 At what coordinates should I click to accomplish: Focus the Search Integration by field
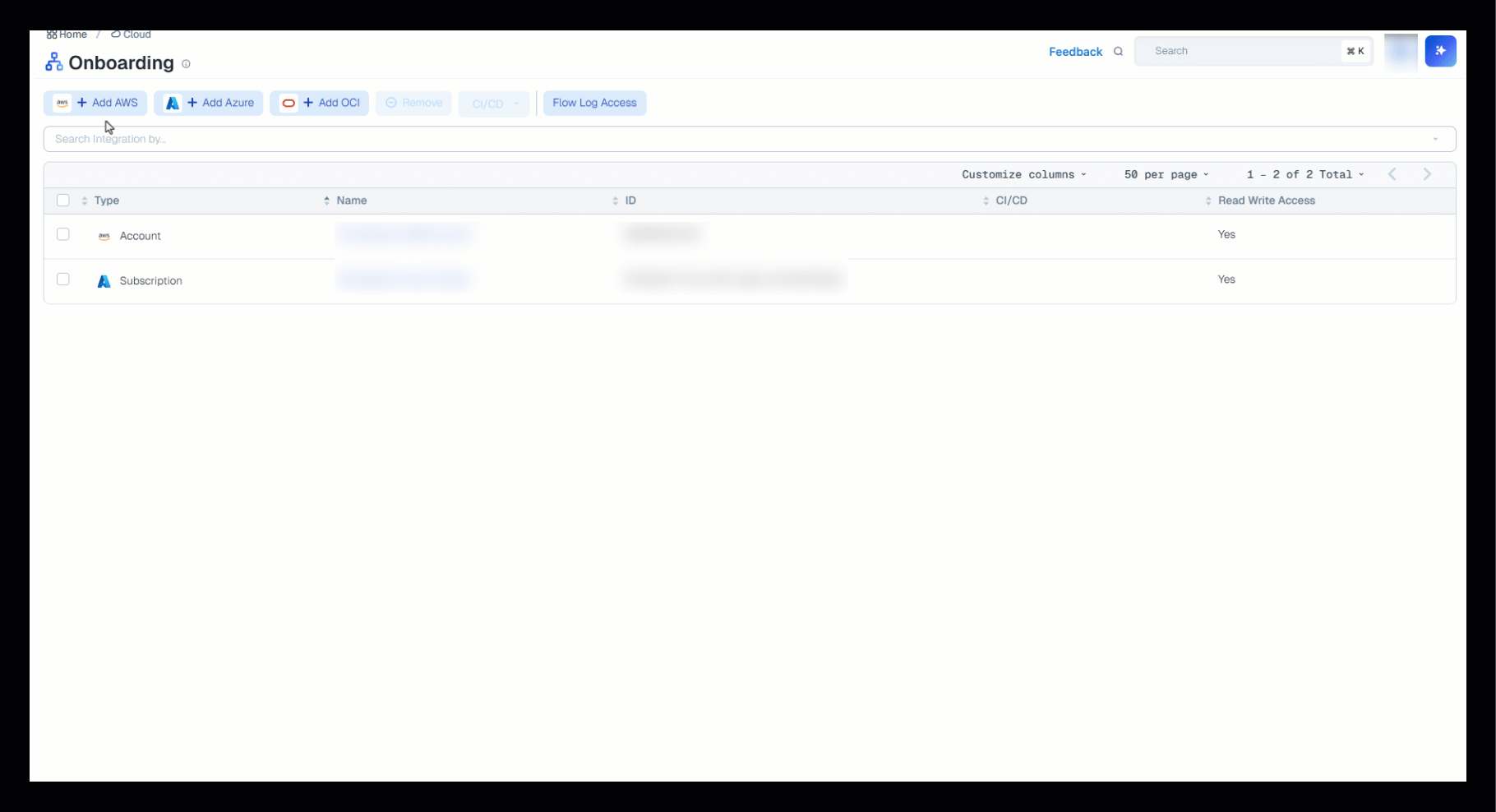pyautogui.click(x=750, y=139)
